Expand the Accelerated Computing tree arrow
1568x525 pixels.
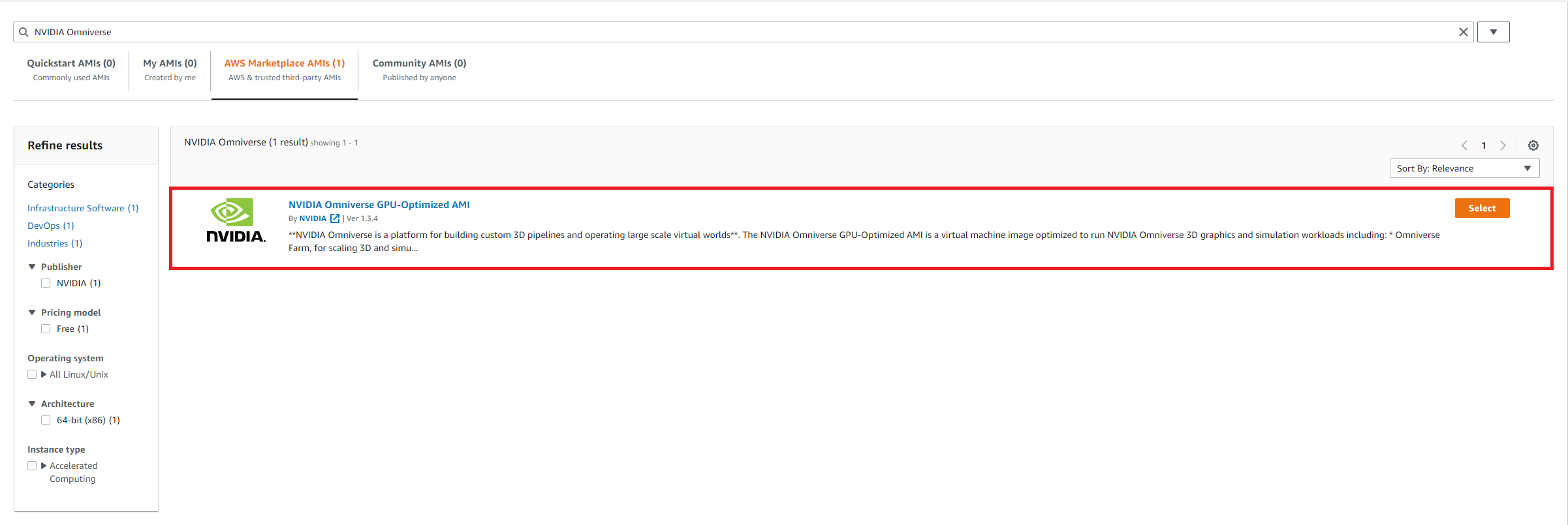coord(44,466)
